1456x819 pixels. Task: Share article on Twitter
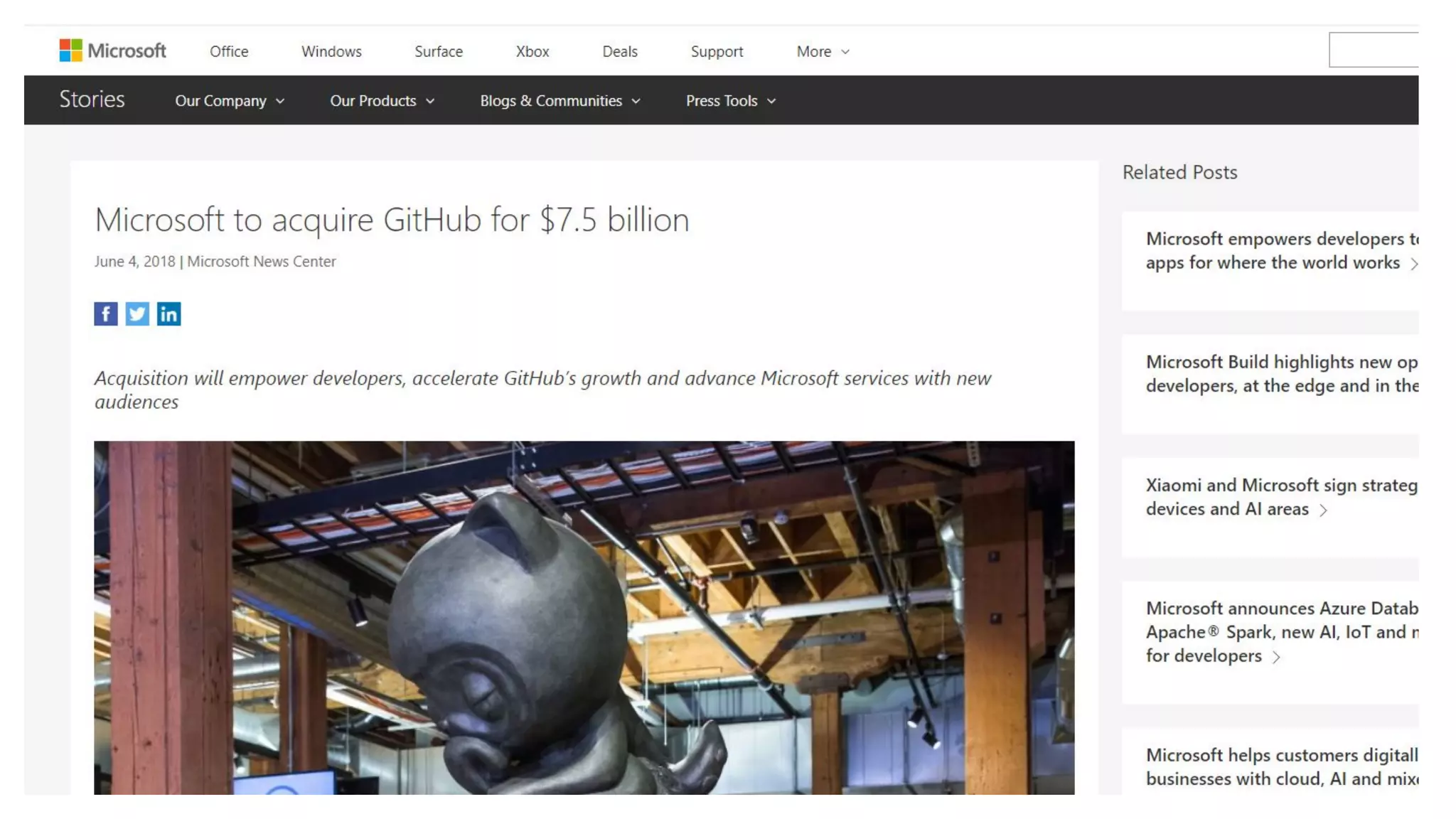click(x=137, y=314)
